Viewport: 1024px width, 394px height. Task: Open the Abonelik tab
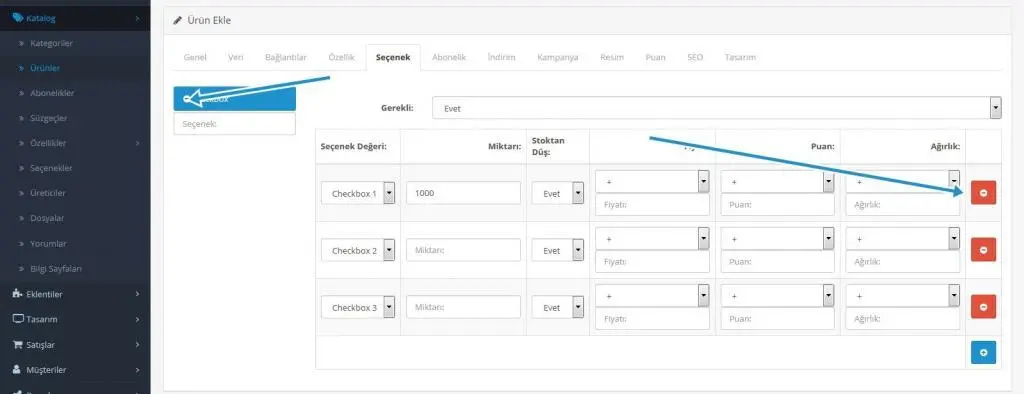[x=449, y=57]
